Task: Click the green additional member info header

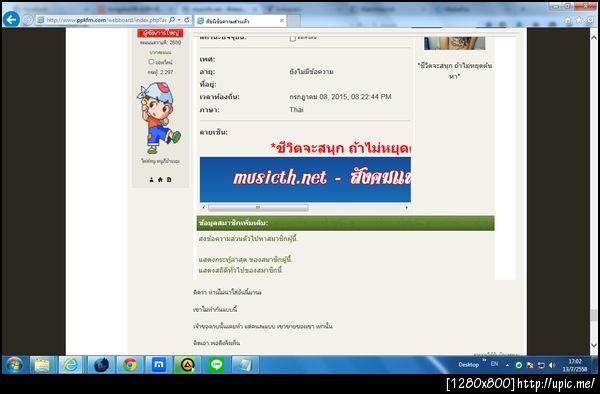Action: (346, 223)
